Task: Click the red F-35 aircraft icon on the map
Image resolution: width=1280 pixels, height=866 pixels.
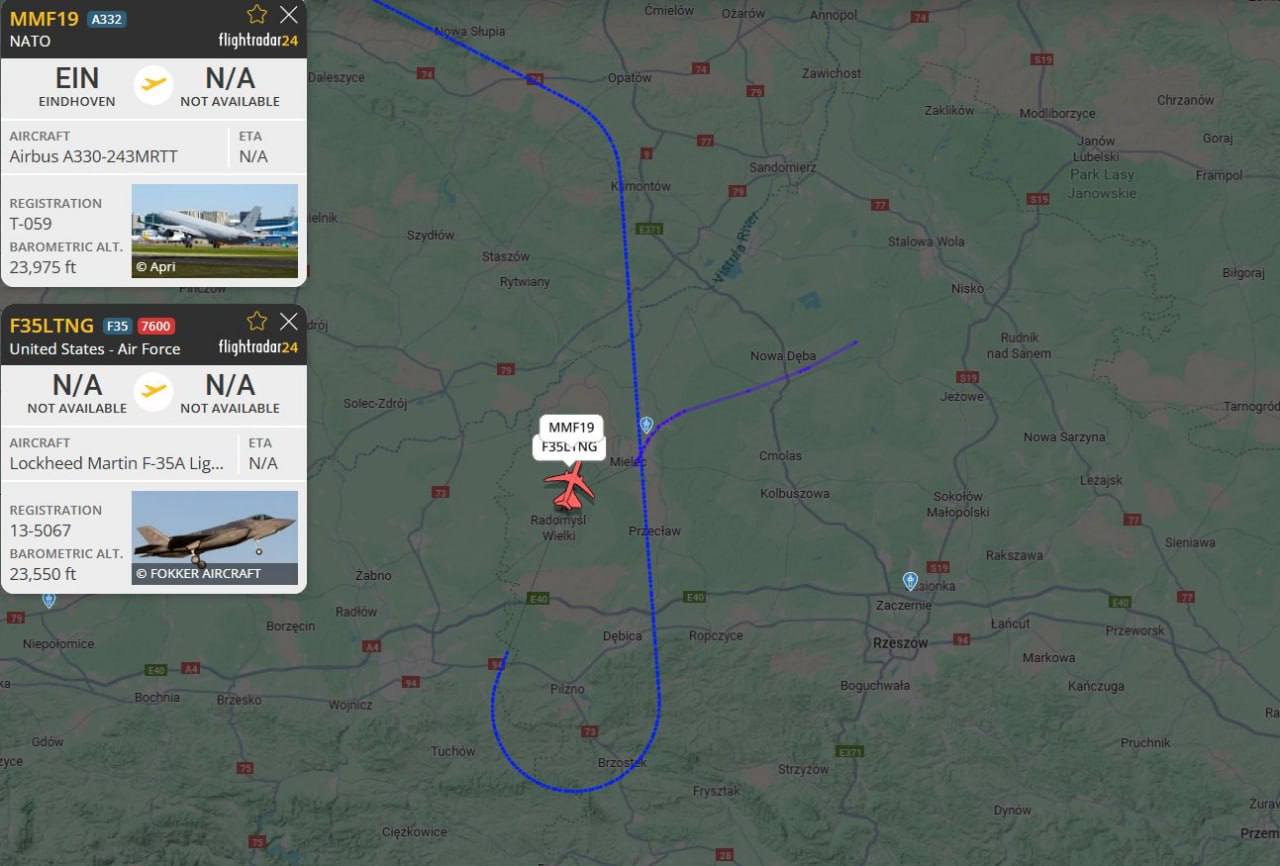Action: pos(569,485)
